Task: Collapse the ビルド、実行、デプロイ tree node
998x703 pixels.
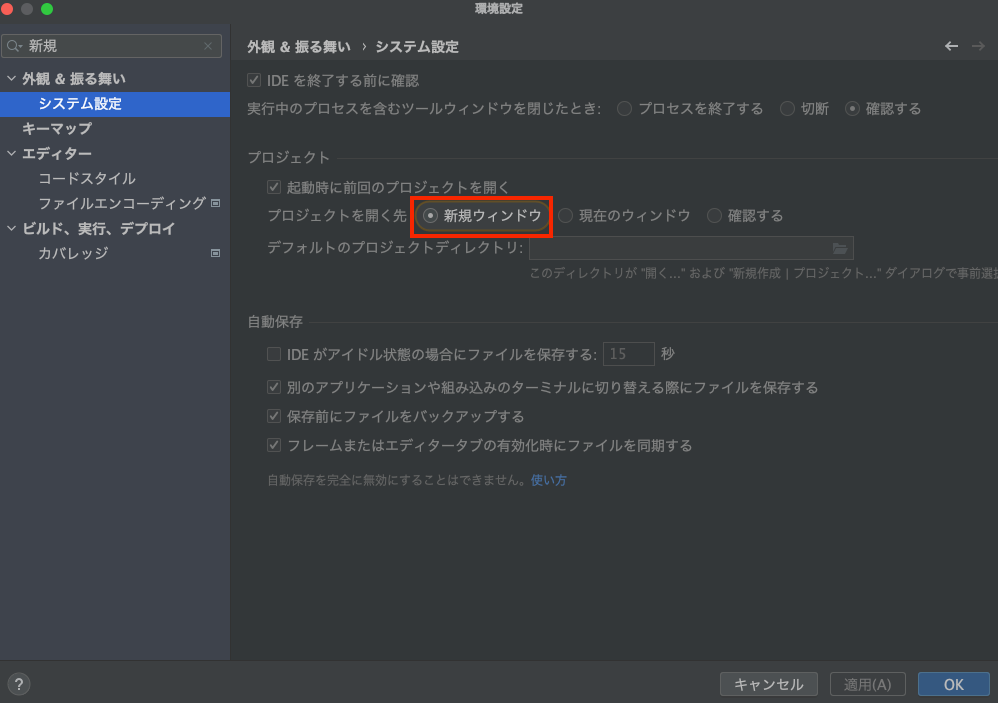Action: pos(11,228)
